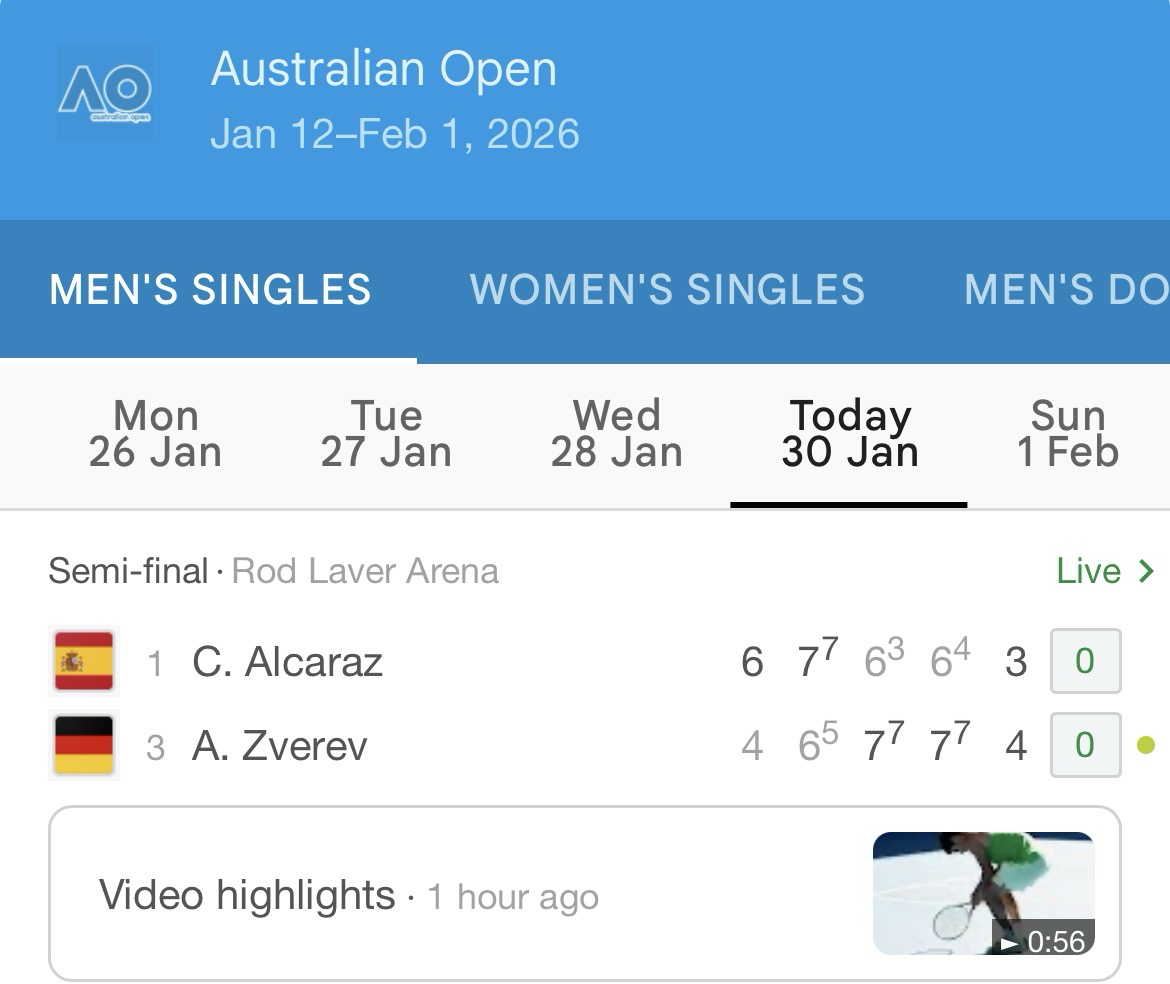Expand the Live match chevron arrow
This screenshot has height=984, width=1170.
point(1146,571)
